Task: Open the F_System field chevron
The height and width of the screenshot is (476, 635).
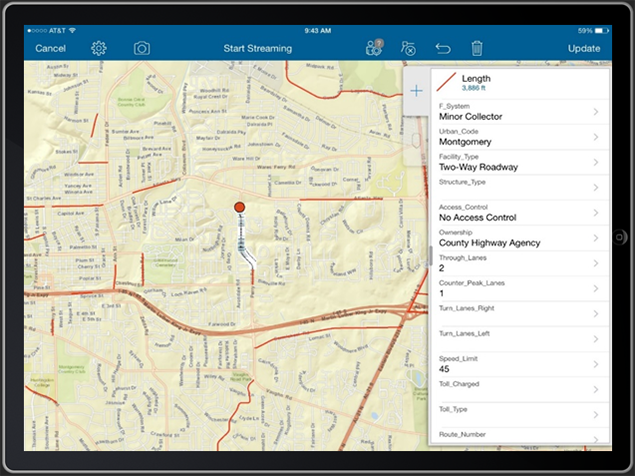Action: click(596, 112)
